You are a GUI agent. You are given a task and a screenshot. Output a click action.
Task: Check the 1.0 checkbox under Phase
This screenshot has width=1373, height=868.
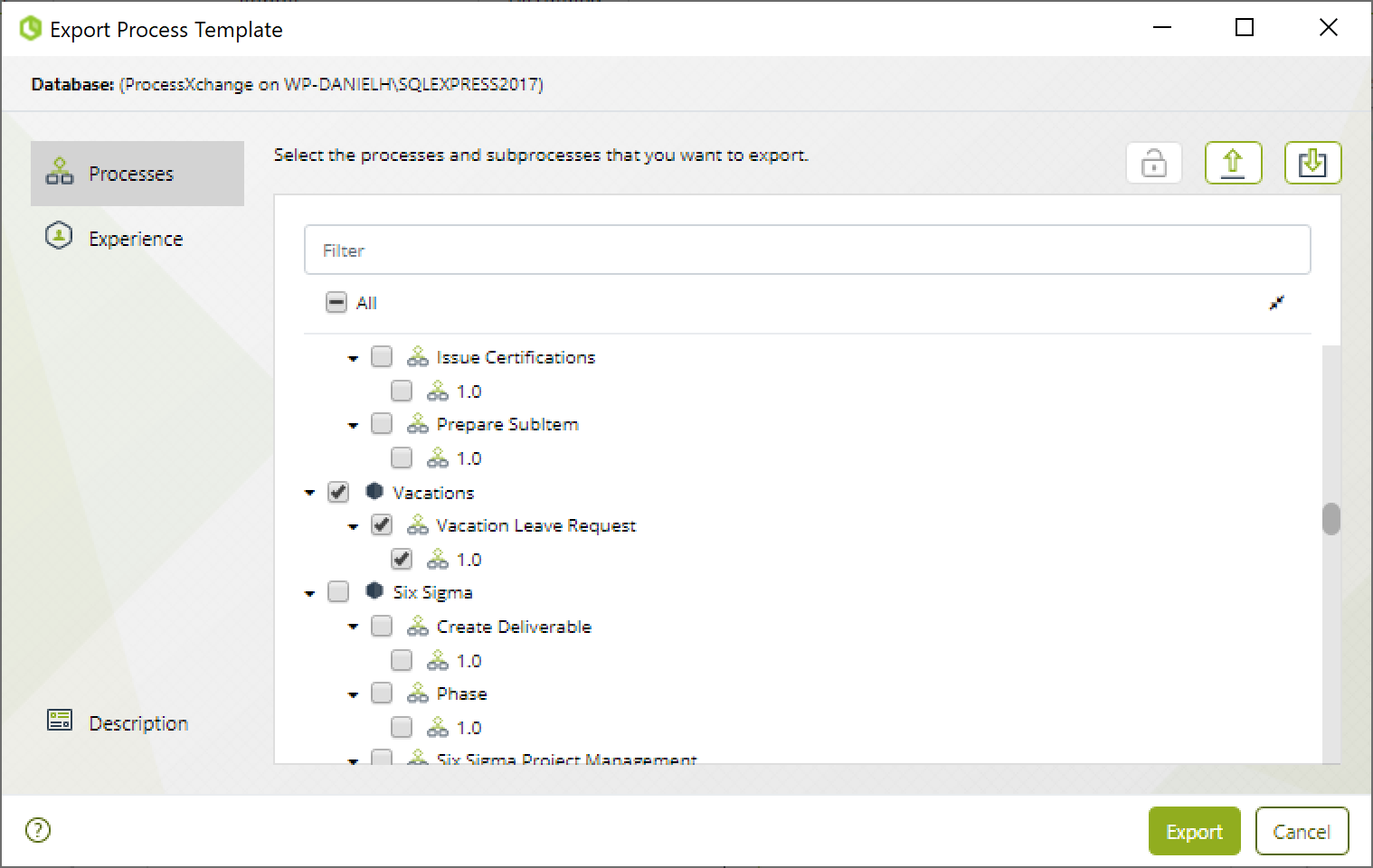coord(402,727)
